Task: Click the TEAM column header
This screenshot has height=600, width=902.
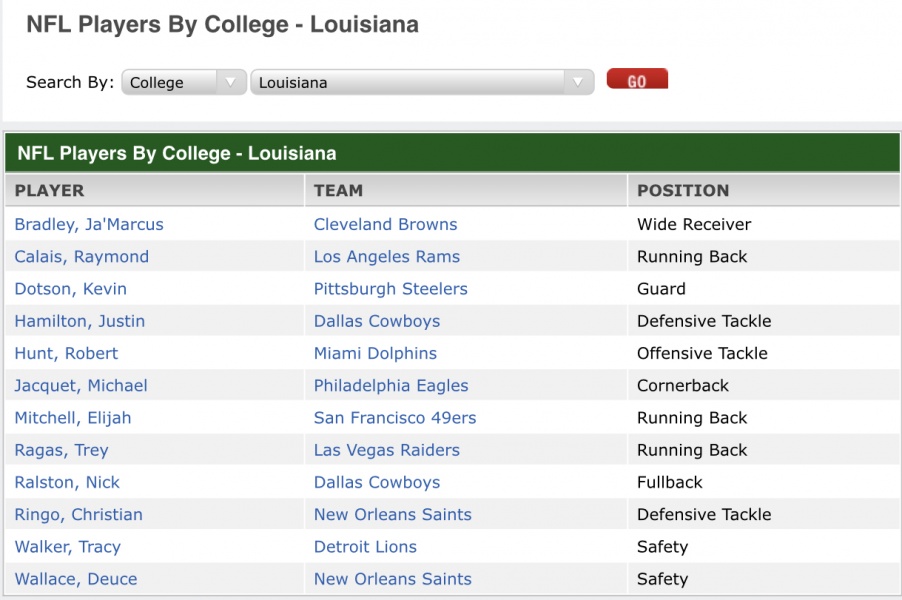Action: click(338, 190)
